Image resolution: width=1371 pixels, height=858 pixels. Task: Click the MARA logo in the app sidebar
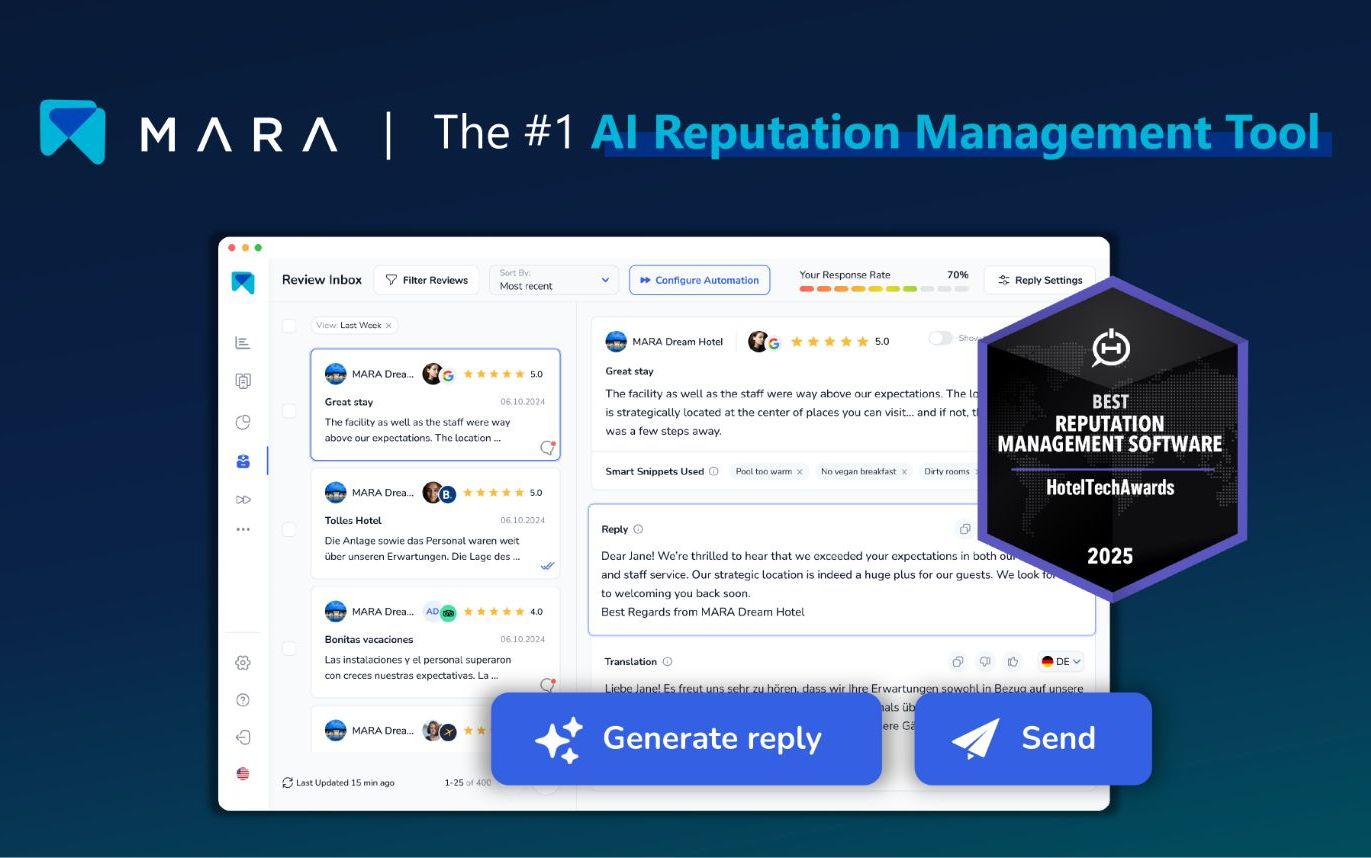coord(243,282)
